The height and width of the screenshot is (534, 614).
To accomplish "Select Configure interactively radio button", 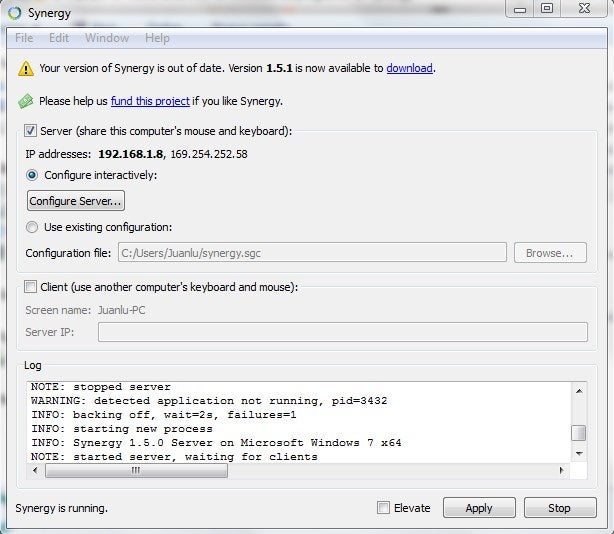I will tap(32, 175).
